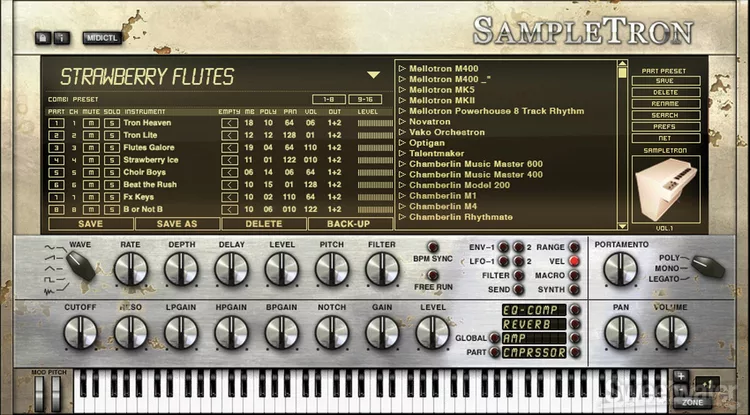Screen dimensions: 750x415
Task: Open the Strawberry Flutes preset dropdown arrow
Action: click(x=373, y=75)
